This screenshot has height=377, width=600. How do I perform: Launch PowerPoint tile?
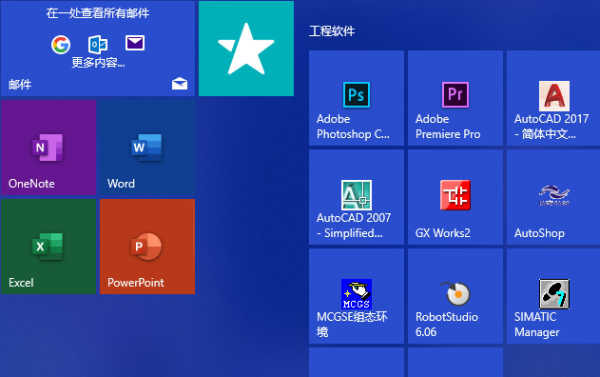coord(147,246)
